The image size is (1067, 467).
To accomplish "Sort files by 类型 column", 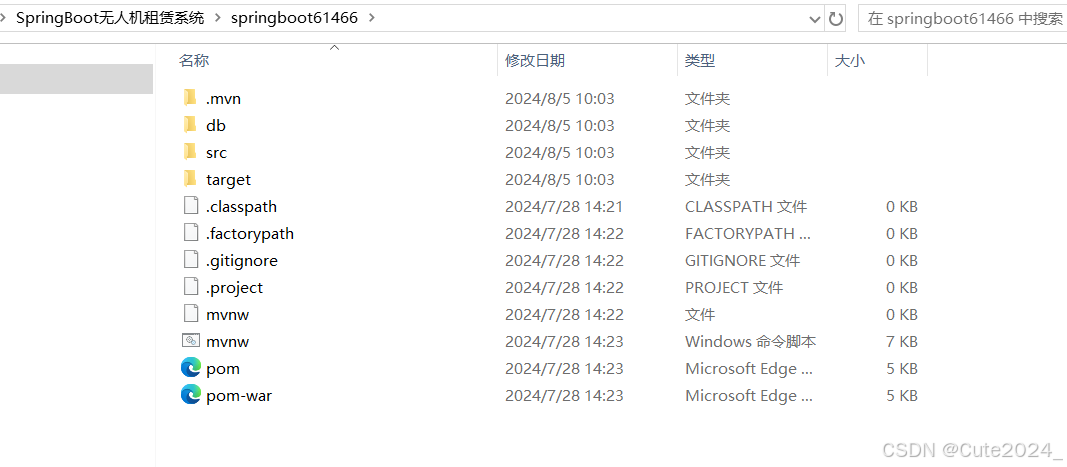I will click(700, 61).
